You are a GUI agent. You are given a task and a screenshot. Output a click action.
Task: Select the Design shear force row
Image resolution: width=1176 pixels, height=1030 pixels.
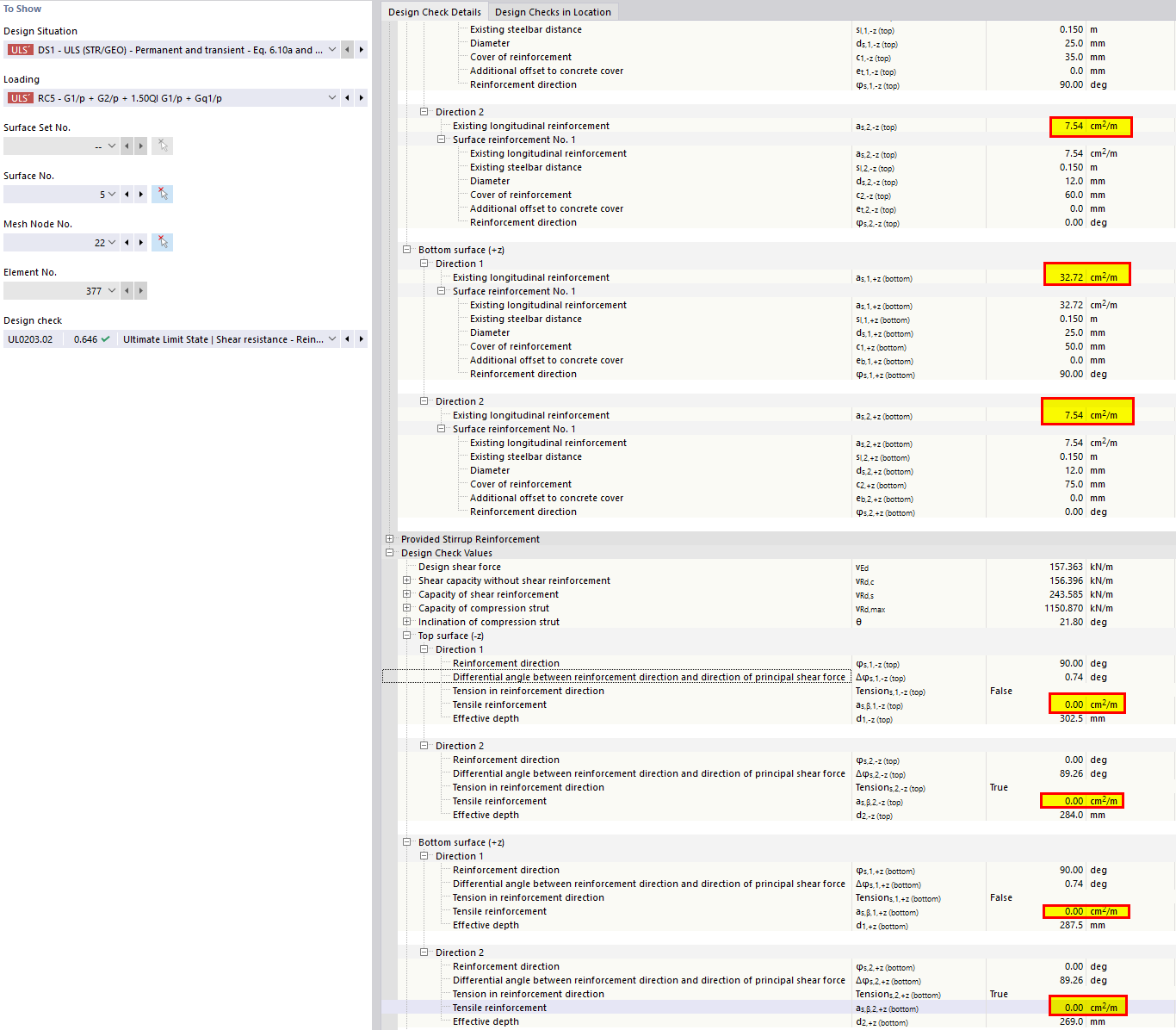pyautogui.click(x=460, y=567)
